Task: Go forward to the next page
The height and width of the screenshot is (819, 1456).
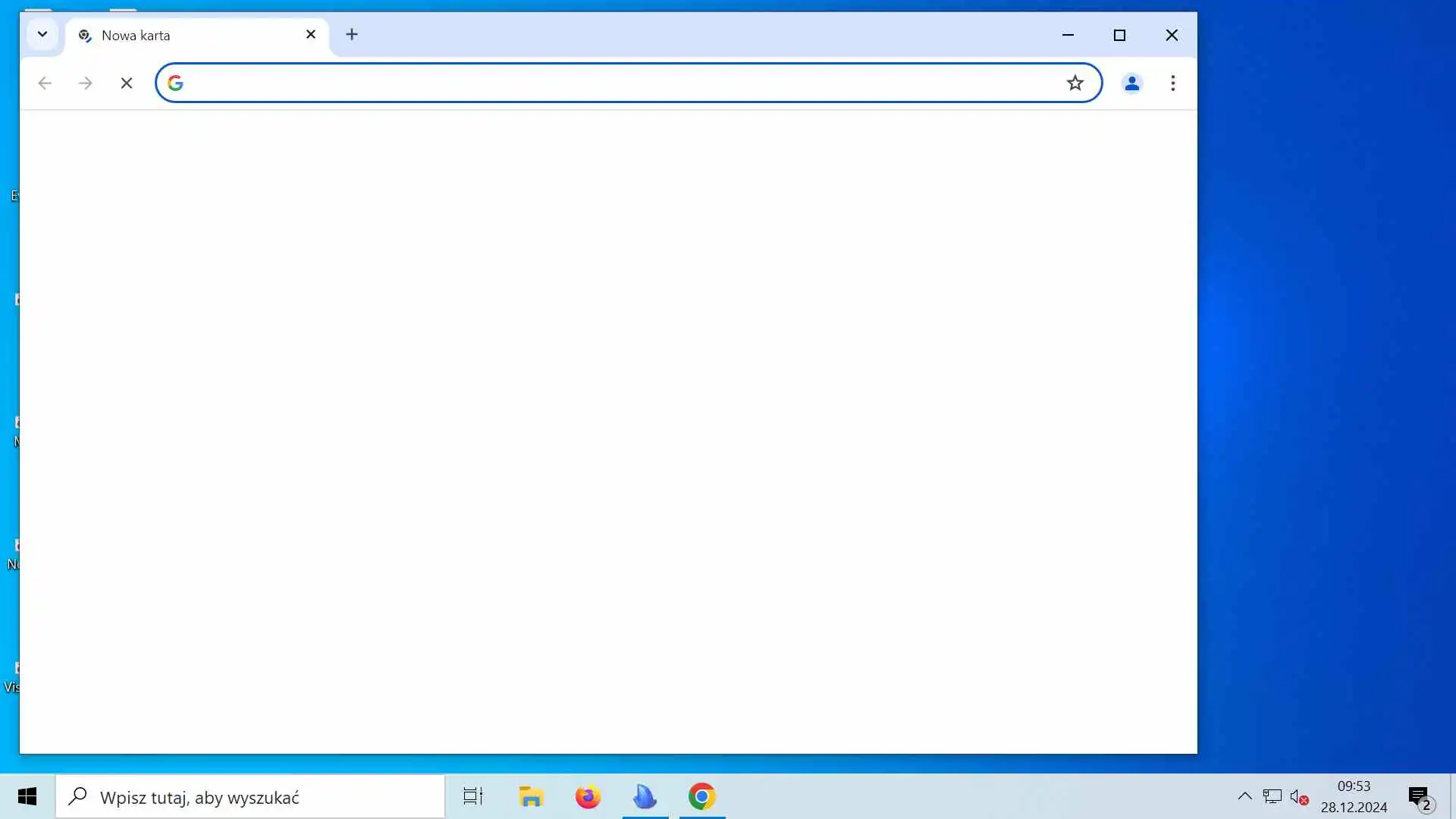Action: point(86,83)
